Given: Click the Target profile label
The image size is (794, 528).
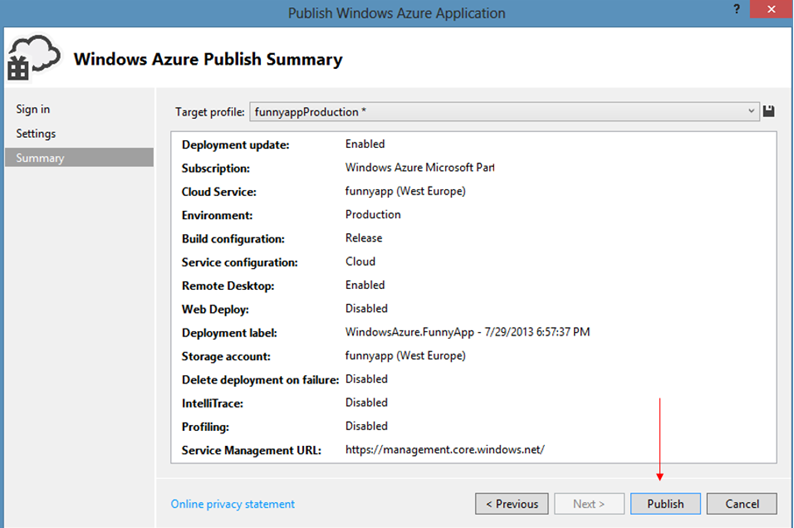Looking at the screenshot, I should [x=210, y=112].
